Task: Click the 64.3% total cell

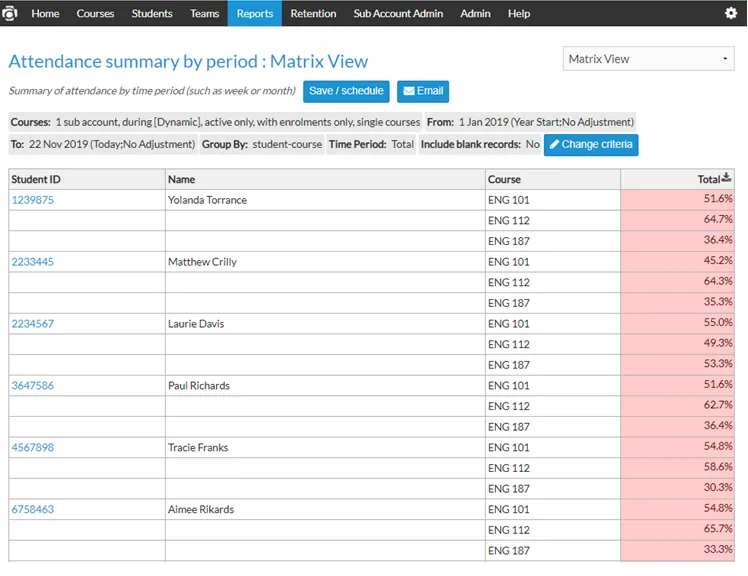Action: (x=677, y=283)
